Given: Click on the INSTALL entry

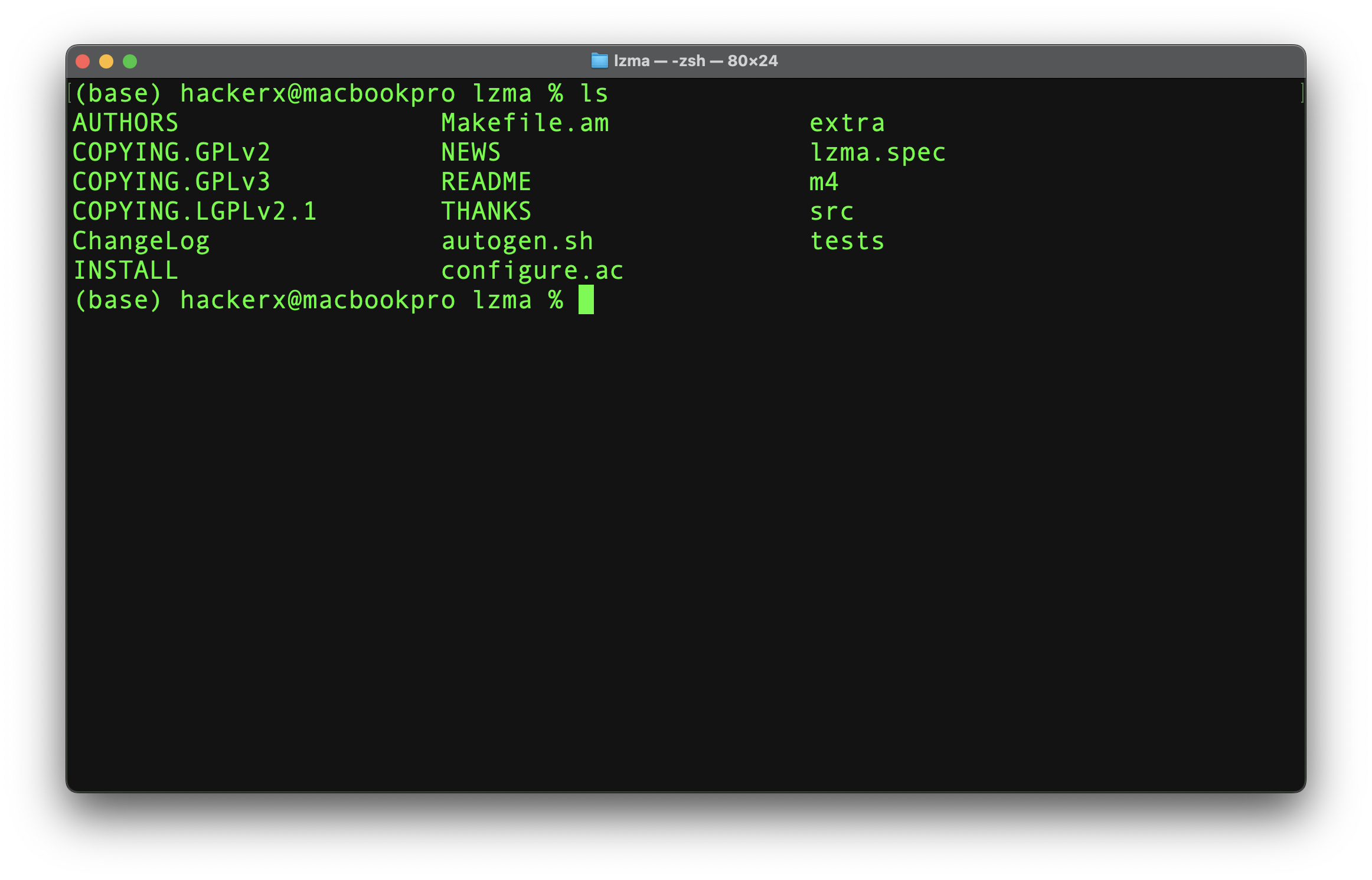Looking at the screenshot, I should 125,270.
